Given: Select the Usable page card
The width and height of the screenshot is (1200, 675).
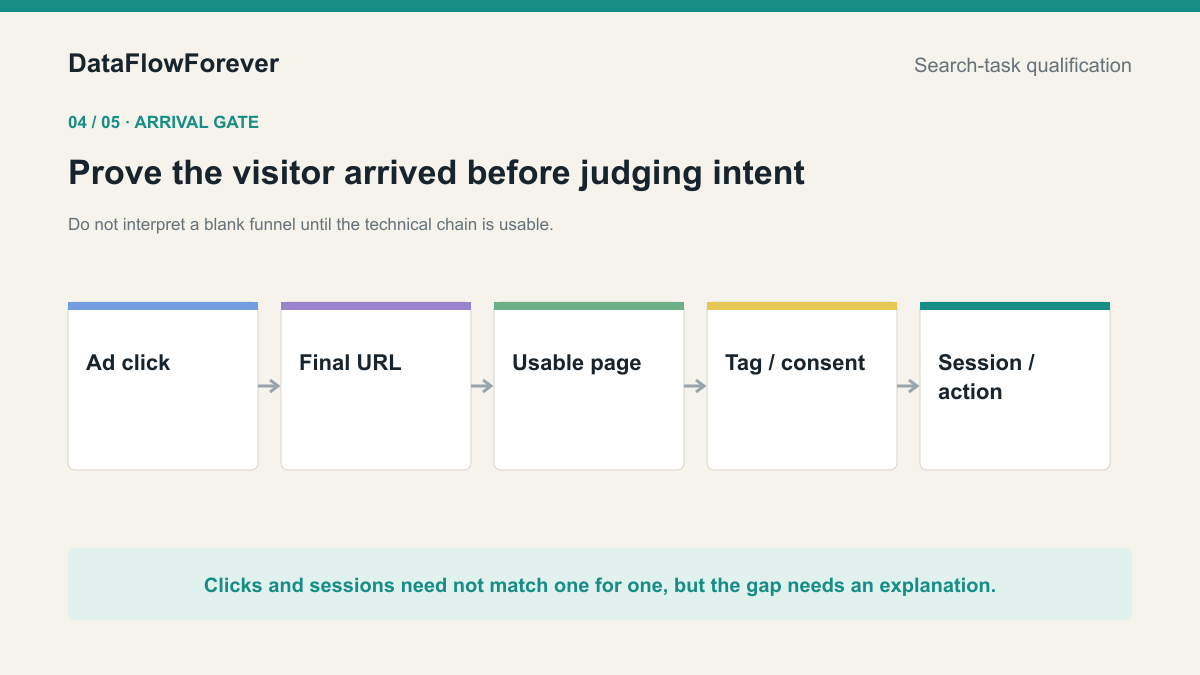Looking at the screenshot, I should [589, 386].
